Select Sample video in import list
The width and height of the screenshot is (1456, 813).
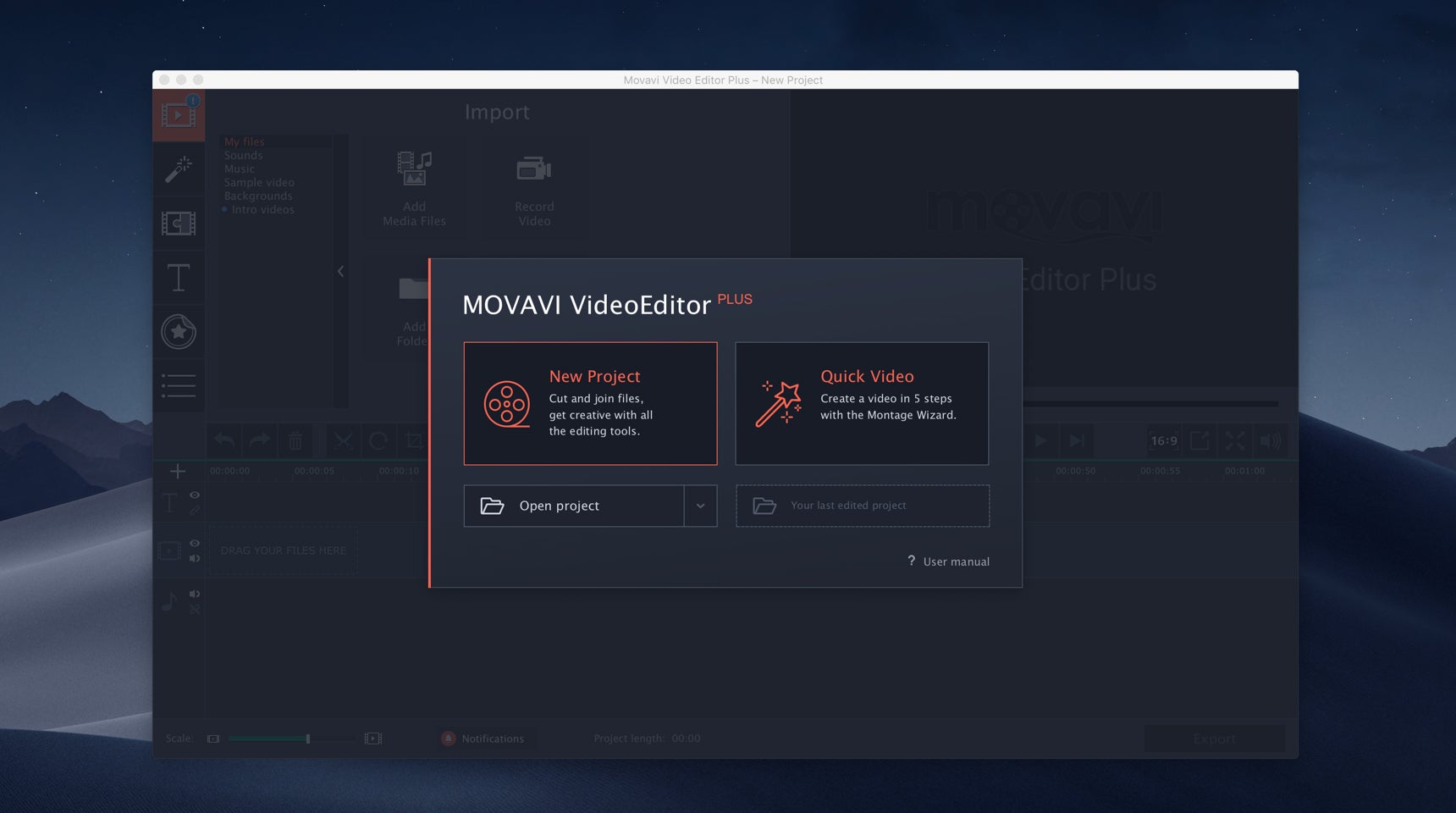(x=259, y=183)
